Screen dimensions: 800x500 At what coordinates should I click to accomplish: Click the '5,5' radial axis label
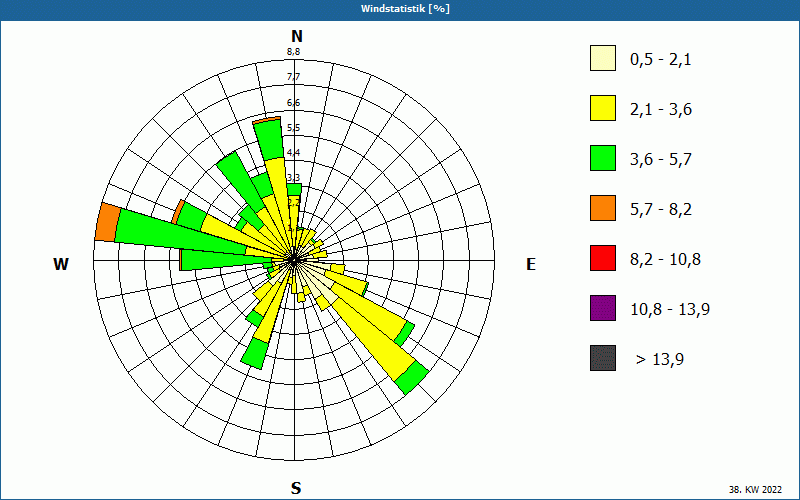pos(293,128)
